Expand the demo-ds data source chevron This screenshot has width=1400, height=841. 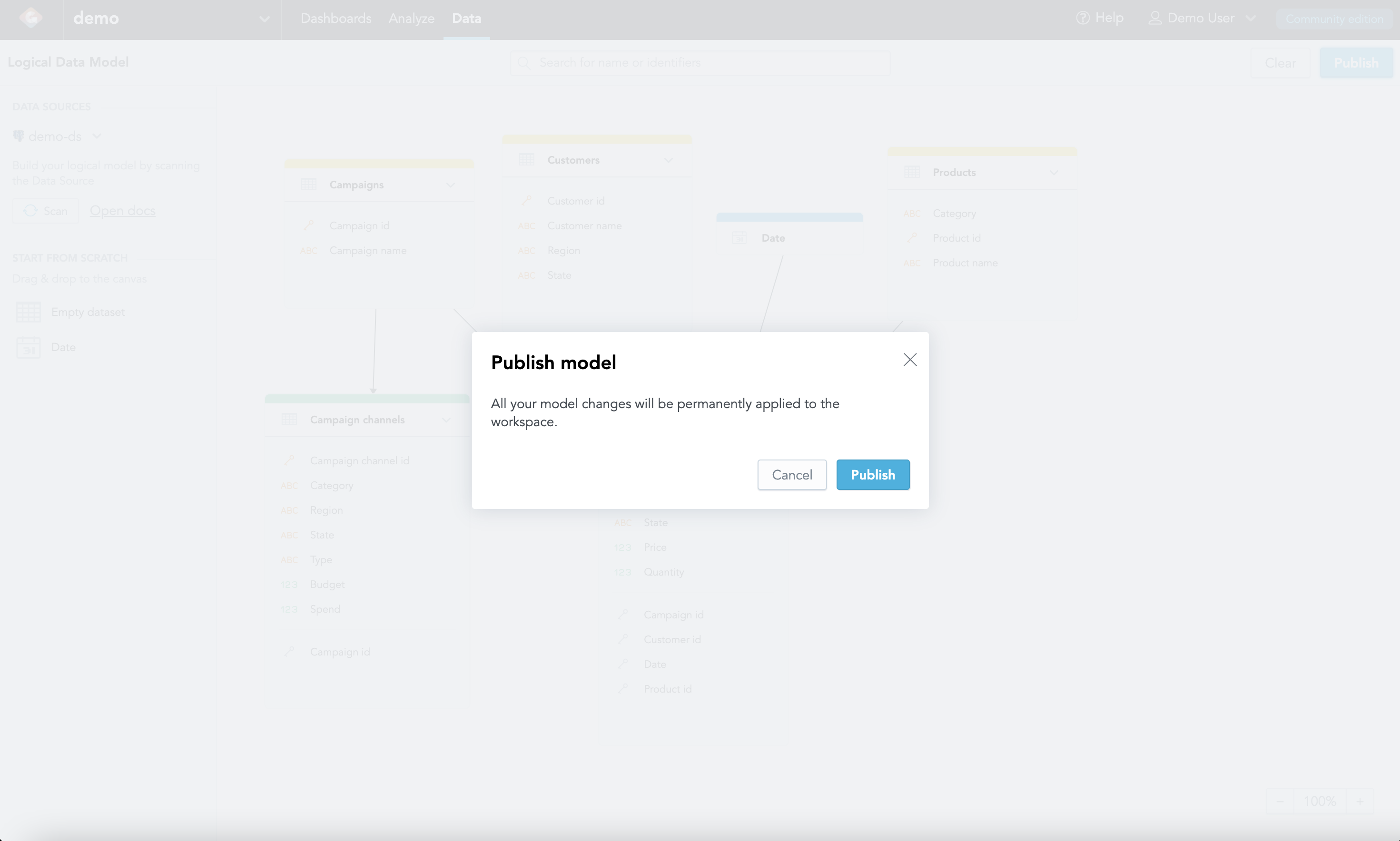point(97,136)
